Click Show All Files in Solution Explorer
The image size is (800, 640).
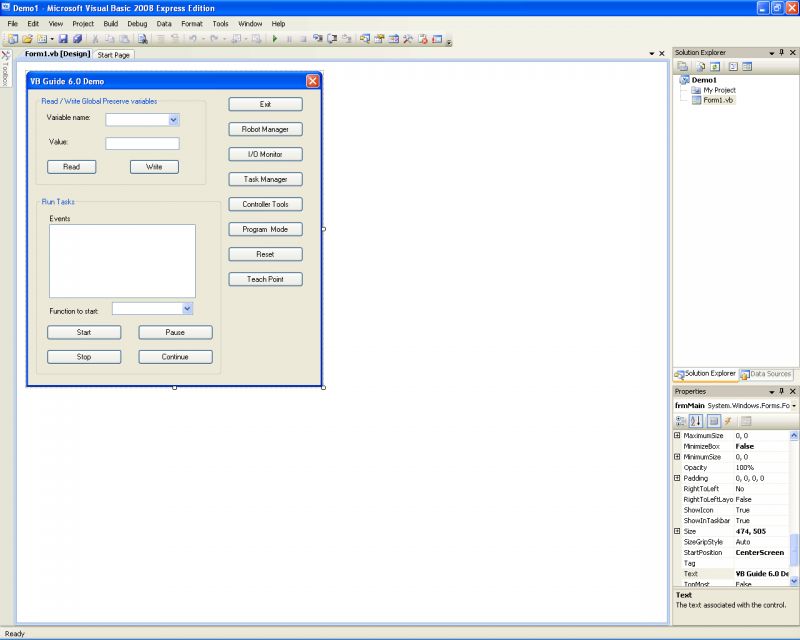(x=701, y=66)
